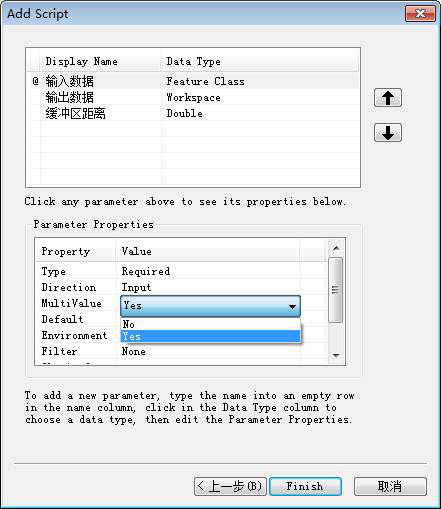Select the Direction property row label
Viewport: 441px width, 509px height.
tap(69, 287)
